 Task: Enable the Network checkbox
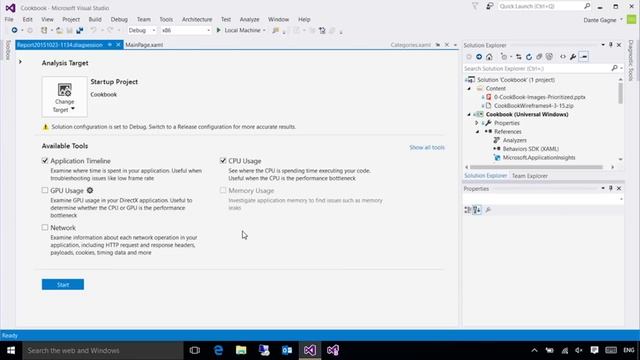click(45, 227)
